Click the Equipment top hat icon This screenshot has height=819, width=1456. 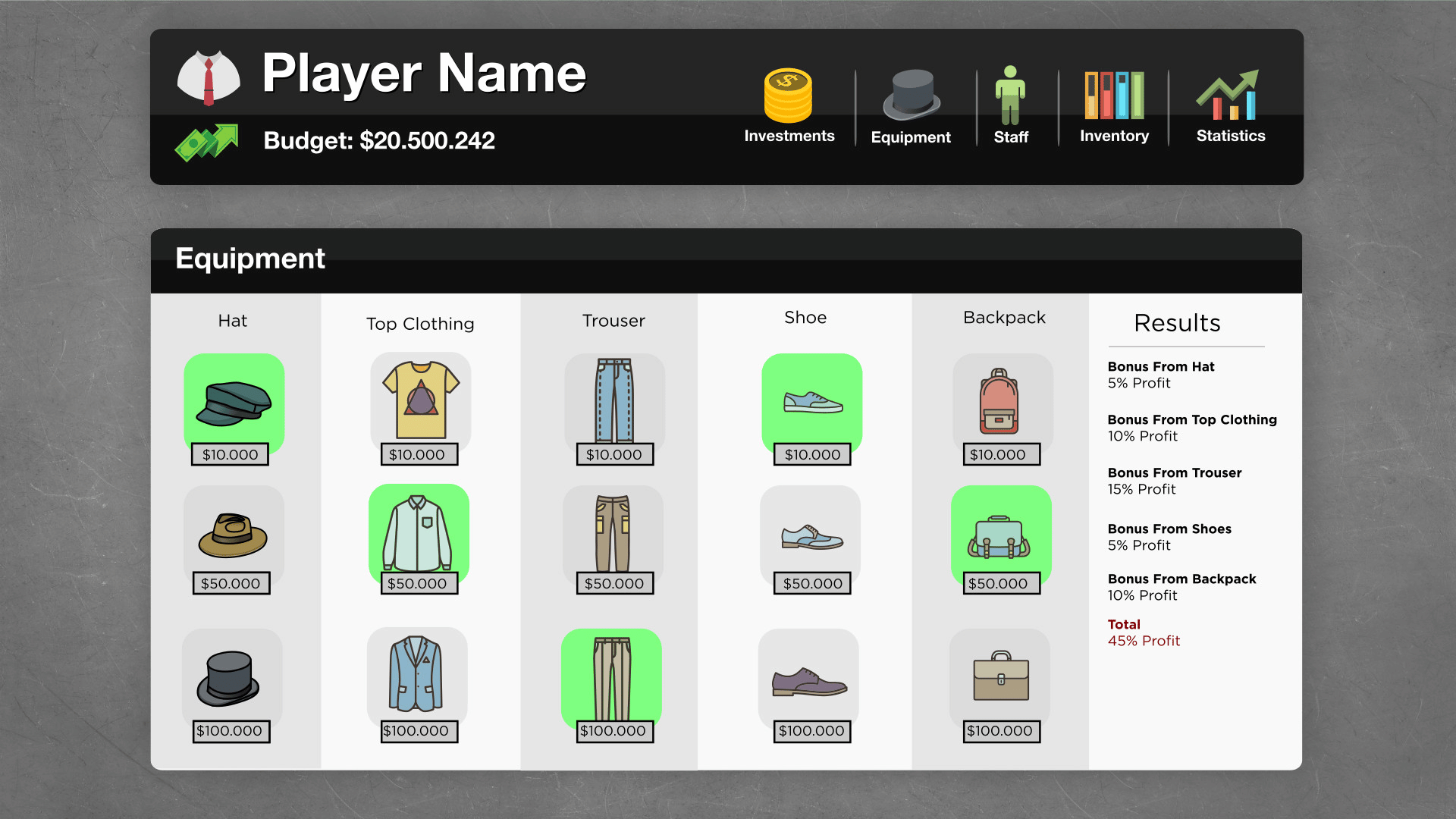point(911,96)
